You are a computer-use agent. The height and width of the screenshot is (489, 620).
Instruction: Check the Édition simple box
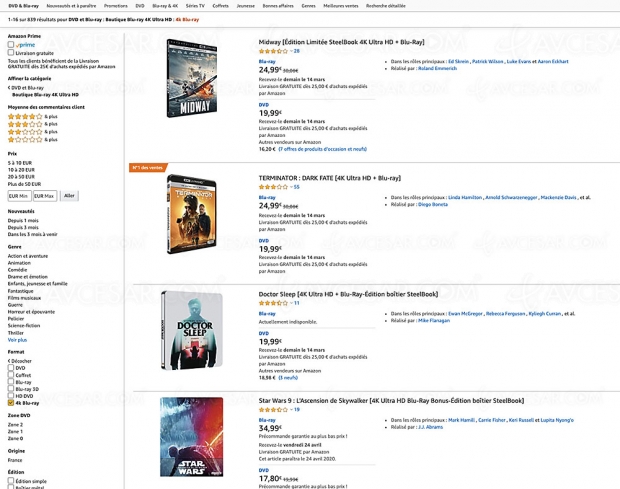point(11,481)
